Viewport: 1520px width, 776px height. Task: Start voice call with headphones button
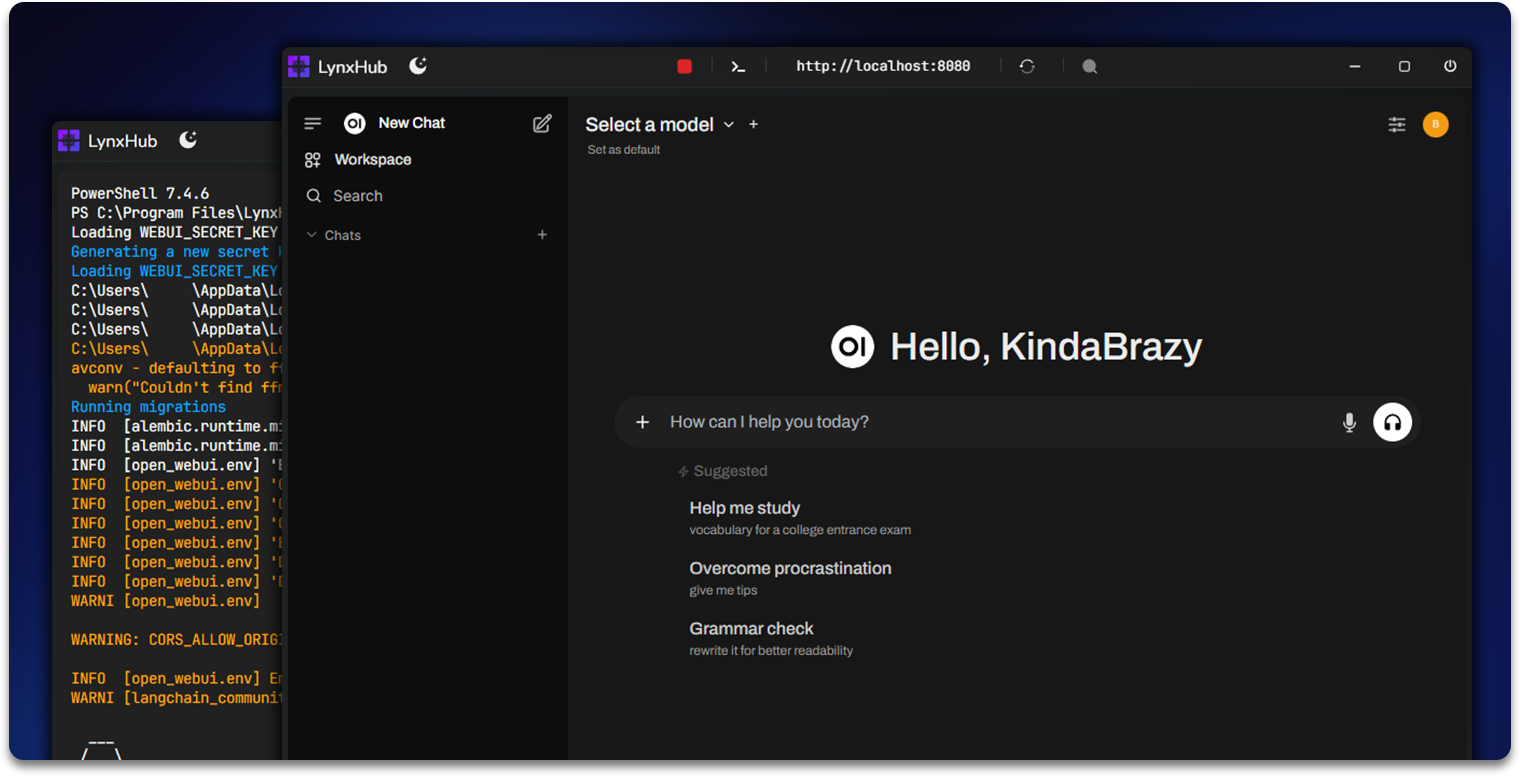pos(1392,422)
